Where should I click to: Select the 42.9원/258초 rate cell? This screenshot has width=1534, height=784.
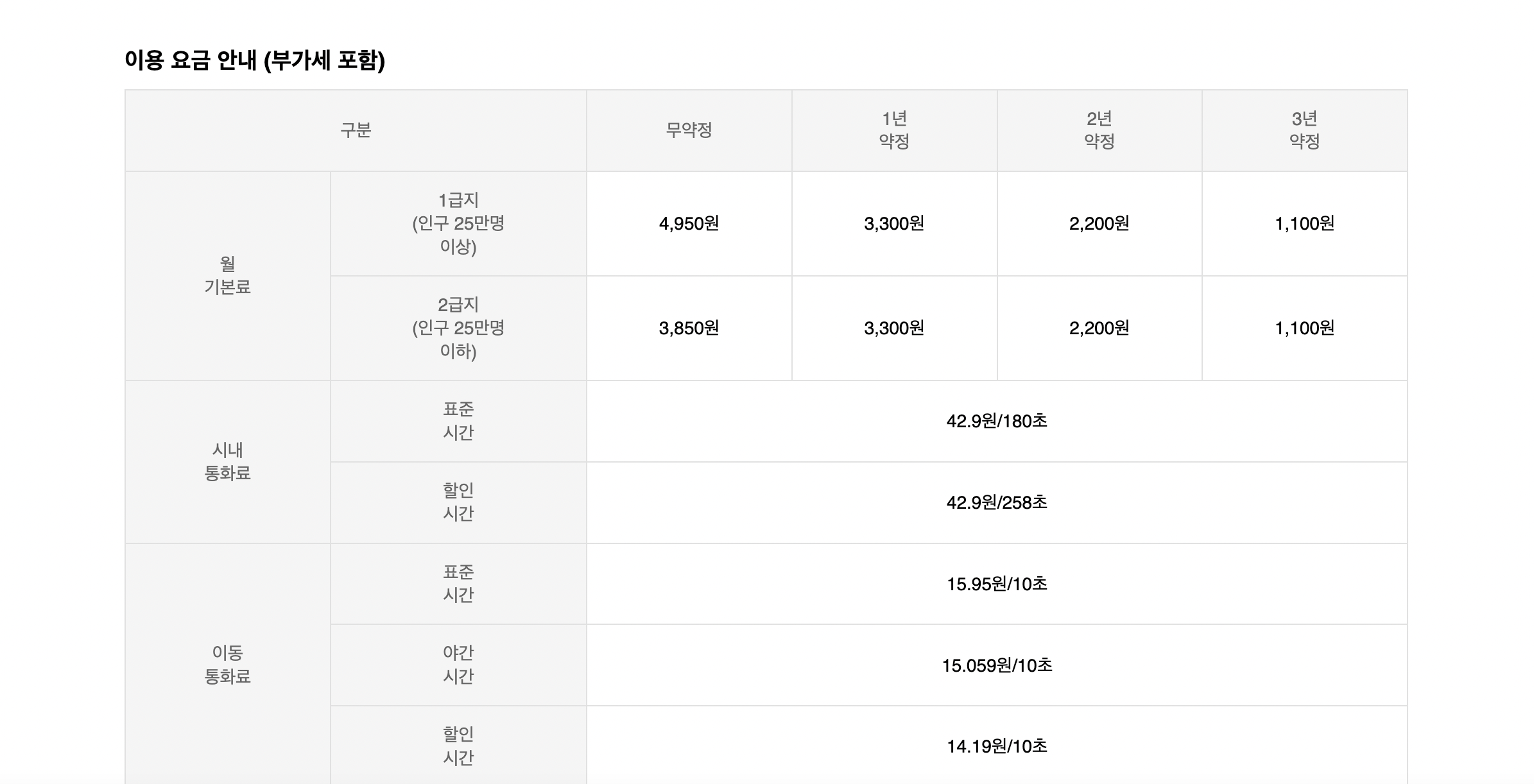tap(997, 502)
